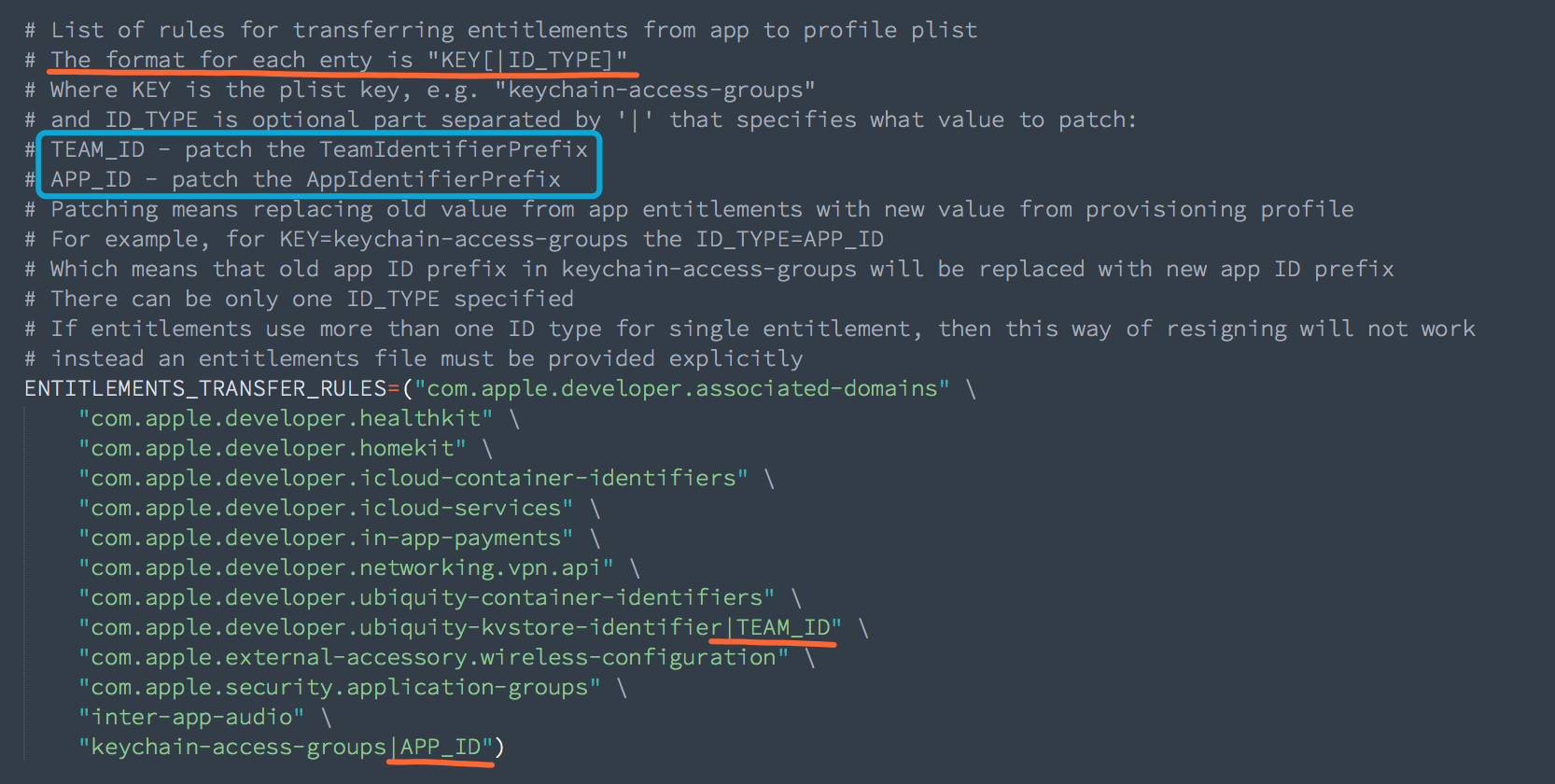The width and height of the screenshot is (1555, 784).
Task: Click the "inter-app-audio" string
Action: 191,717
